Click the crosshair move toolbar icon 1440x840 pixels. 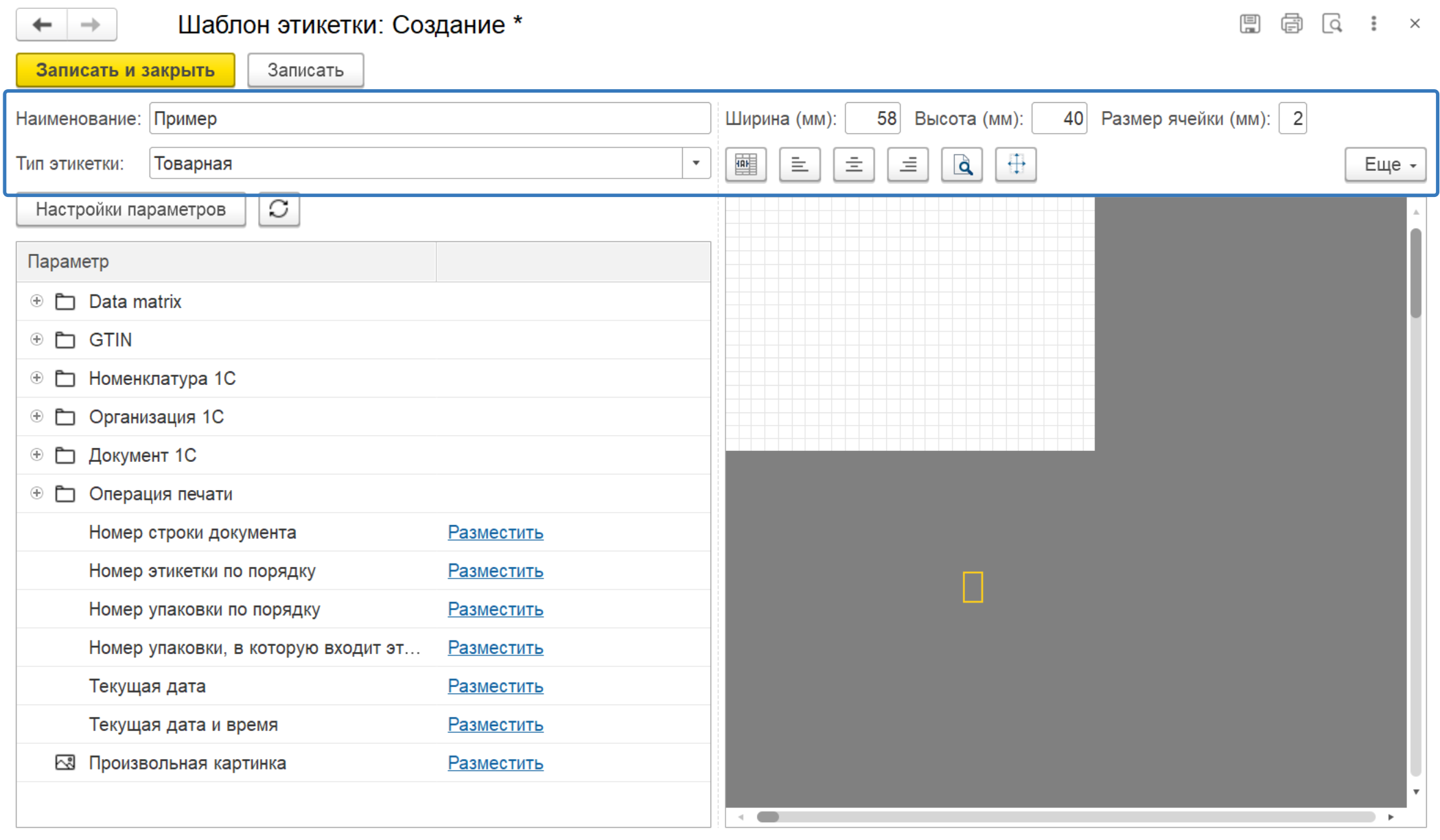(x=1016, y=165)
